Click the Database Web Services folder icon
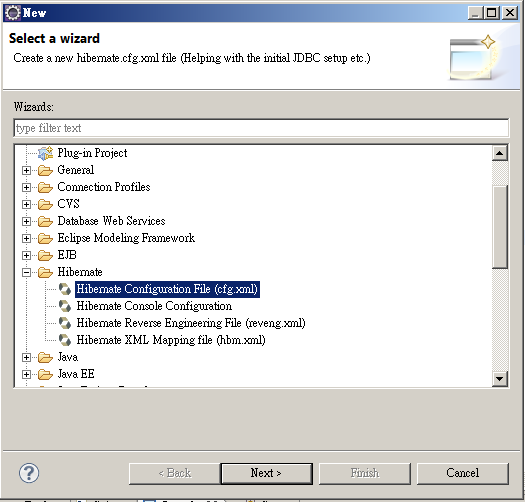This screenshot has height=502, width=525. point(45,221)
